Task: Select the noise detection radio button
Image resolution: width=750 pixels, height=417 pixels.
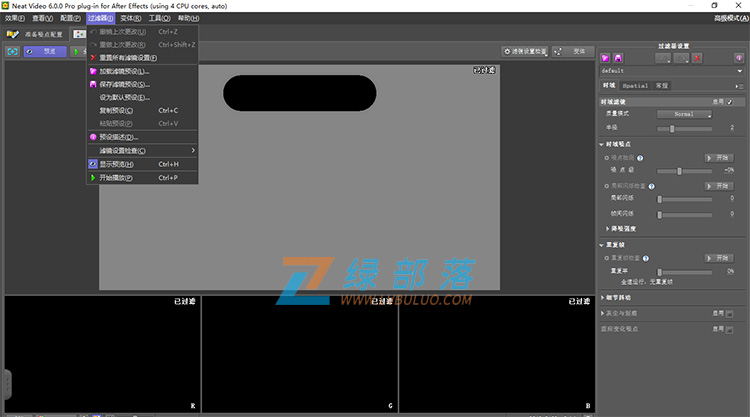Action: pos(607,158)
